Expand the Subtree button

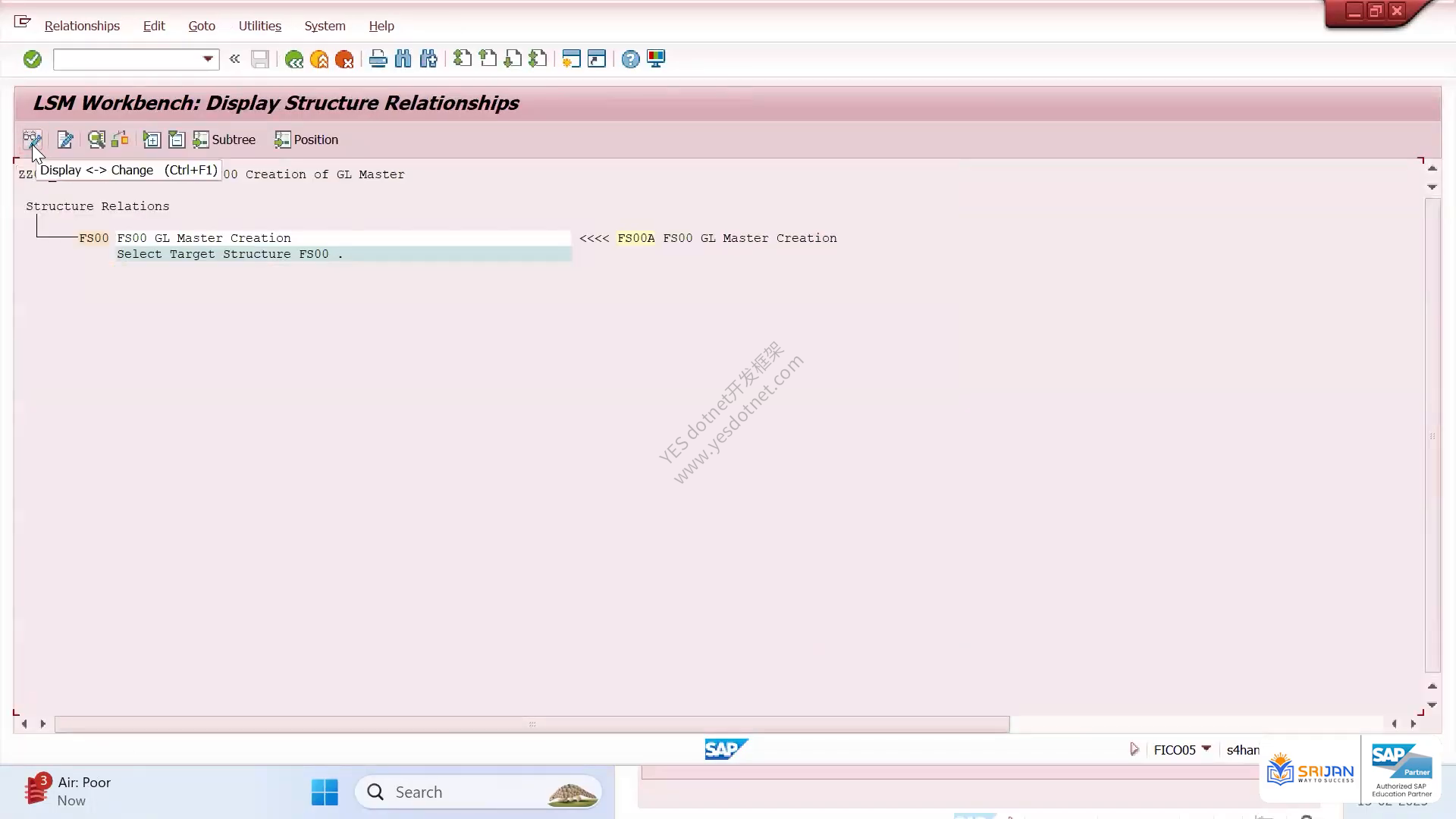pos(224,140)
